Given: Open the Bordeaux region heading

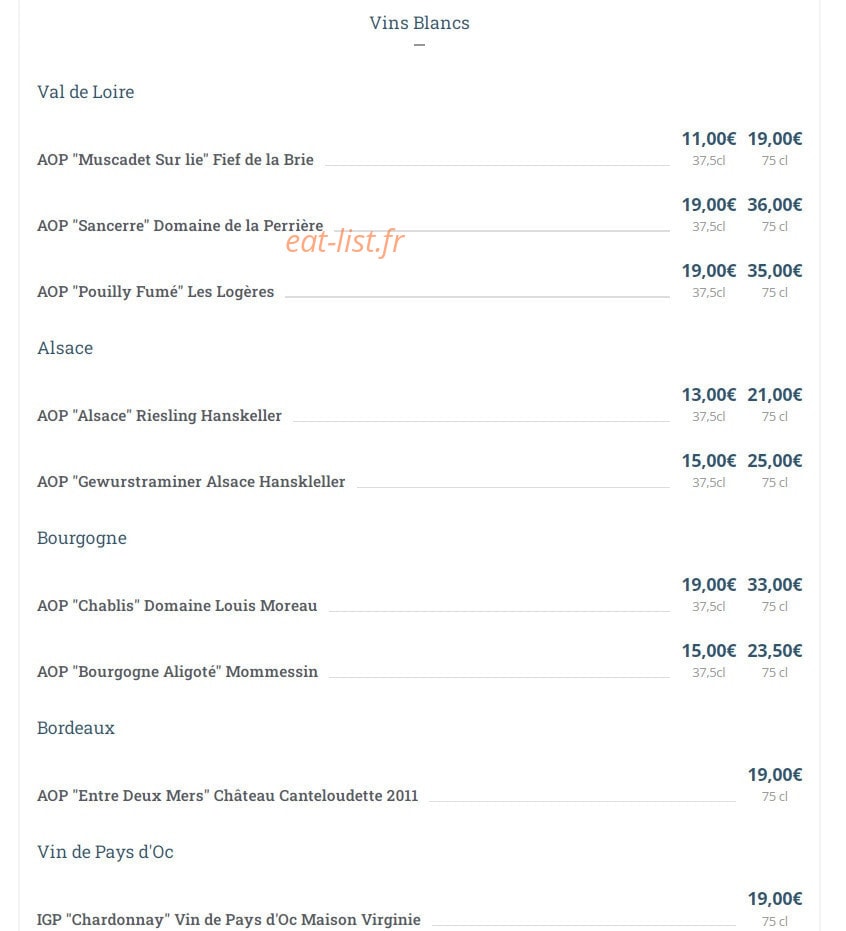Looking at the screenshot, I should click(x=75, y=728).
